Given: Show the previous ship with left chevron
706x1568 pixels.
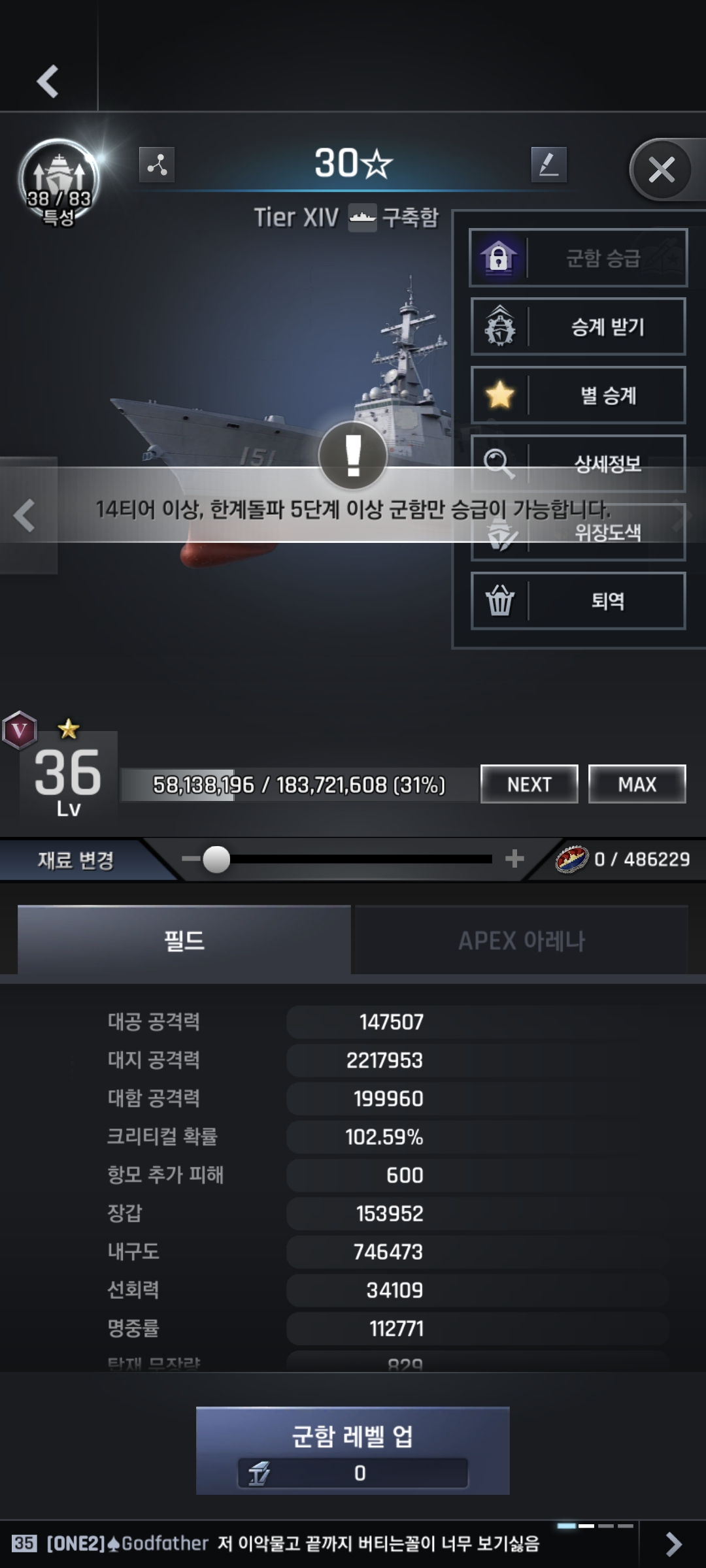Looking at the screenshot, I should point(25,515).
